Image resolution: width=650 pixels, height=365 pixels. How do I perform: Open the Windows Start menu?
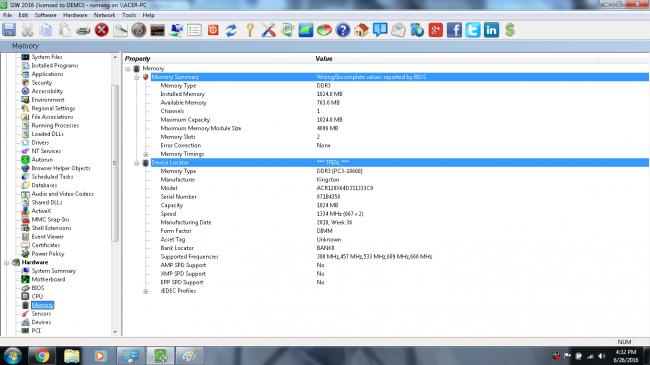pos(12,356)
